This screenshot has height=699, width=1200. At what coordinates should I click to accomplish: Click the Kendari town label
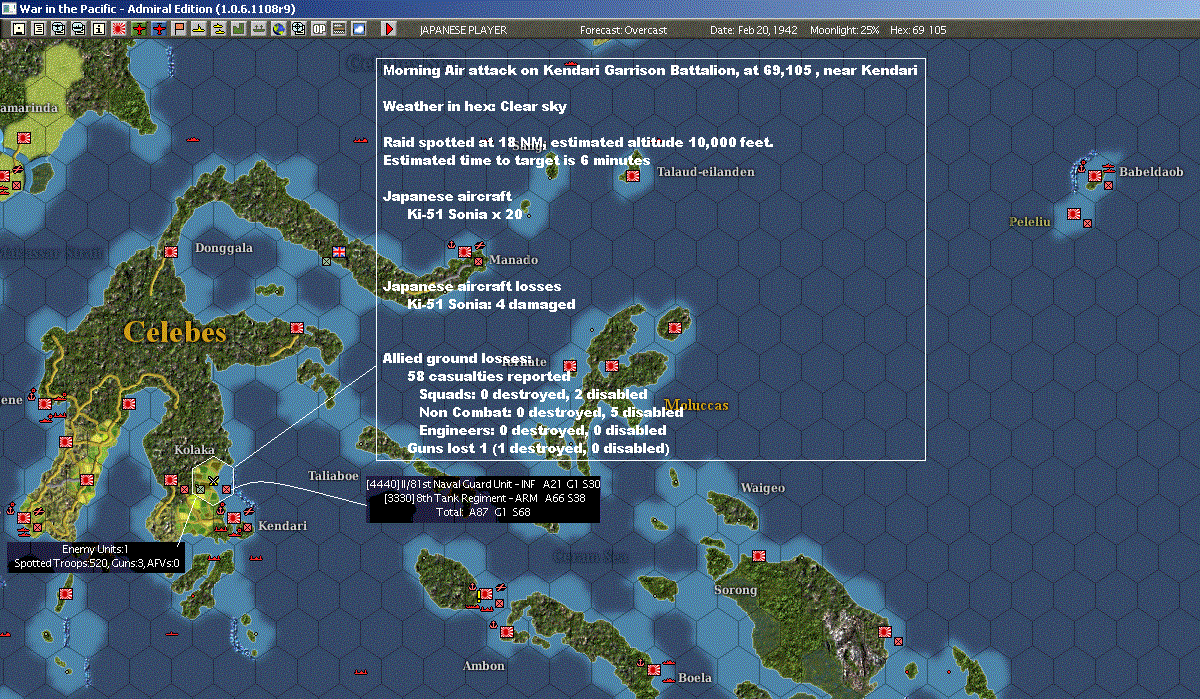pyautogui.click(x=282, y=526)
